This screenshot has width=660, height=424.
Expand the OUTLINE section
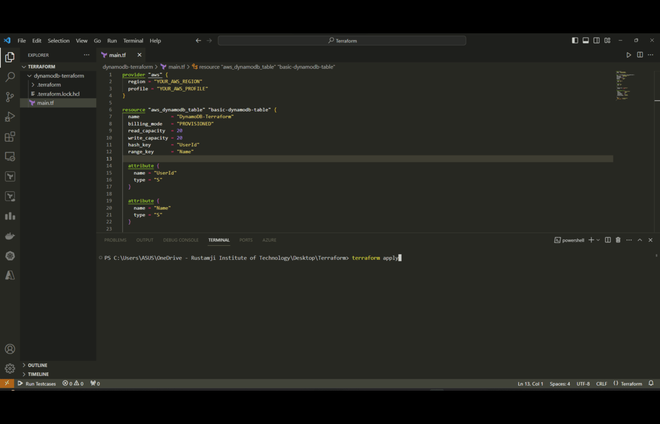click(37, 365)
